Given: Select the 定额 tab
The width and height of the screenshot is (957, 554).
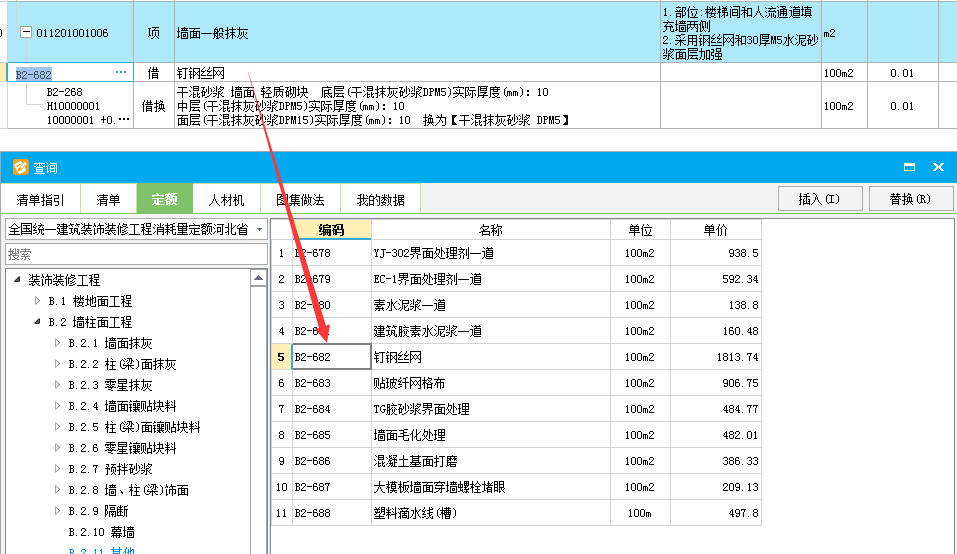Looking at the screenshot, I should (164, 199).
